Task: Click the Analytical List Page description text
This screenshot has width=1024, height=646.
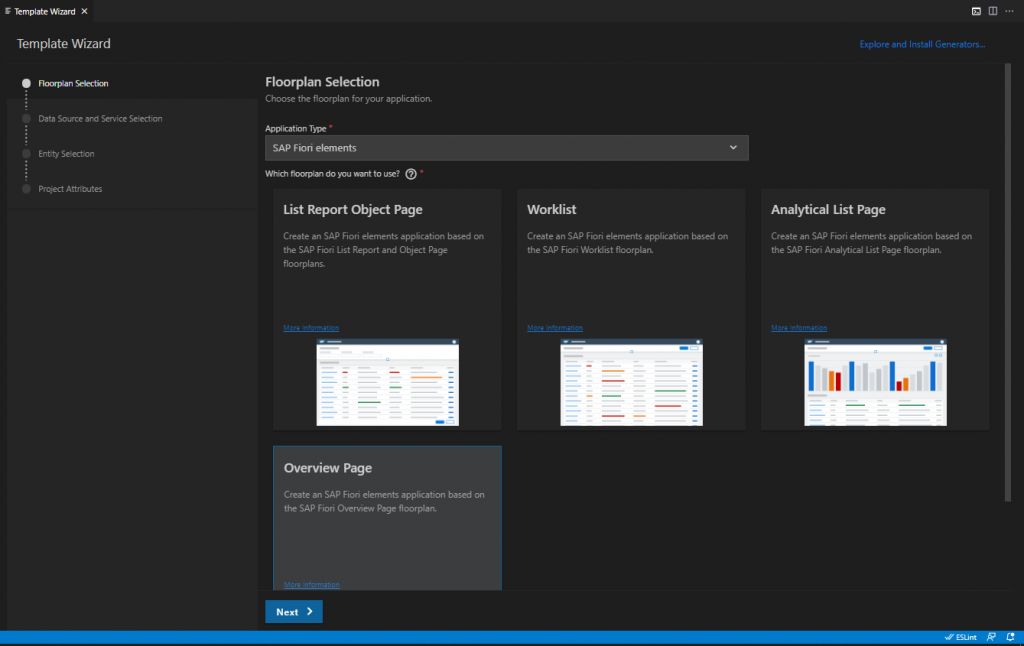Action: point(871,243)
